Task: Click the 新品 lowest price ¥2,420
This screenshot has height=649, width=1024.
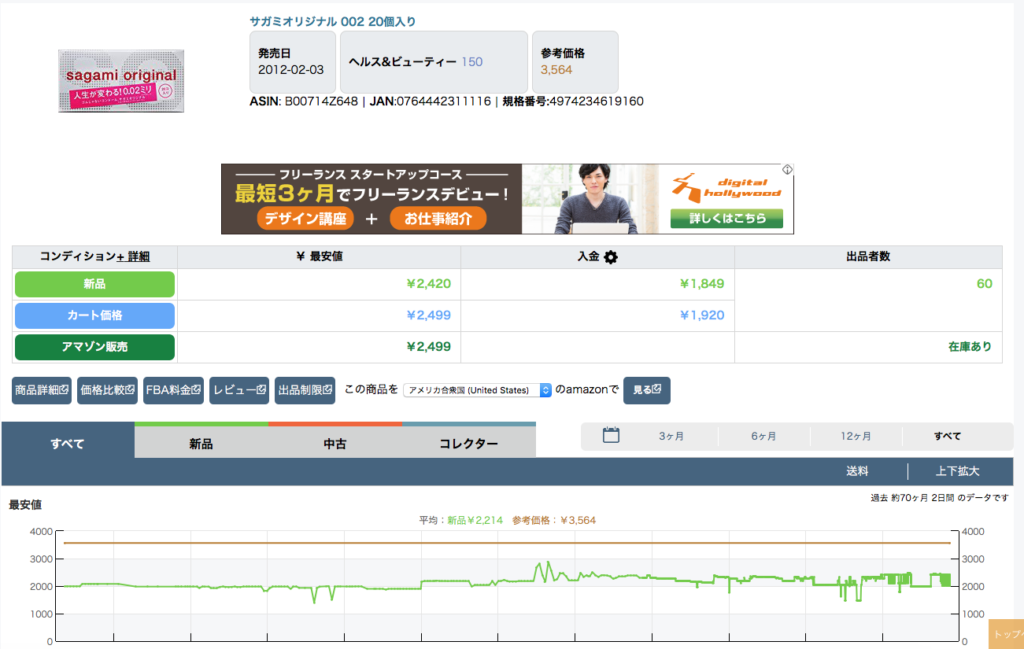Action: pos(428,284)
